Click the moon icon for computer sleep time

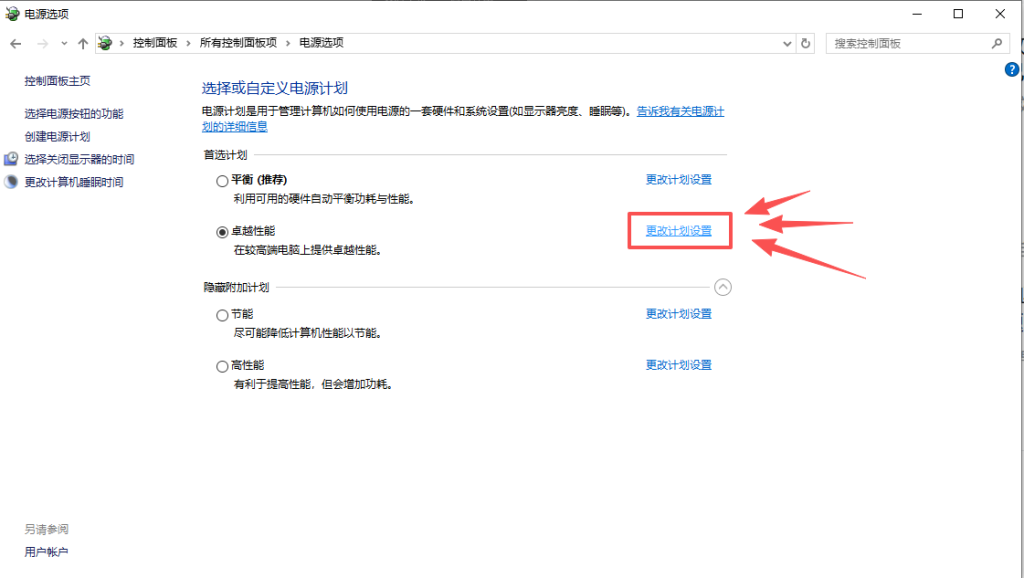coord(11,182)
